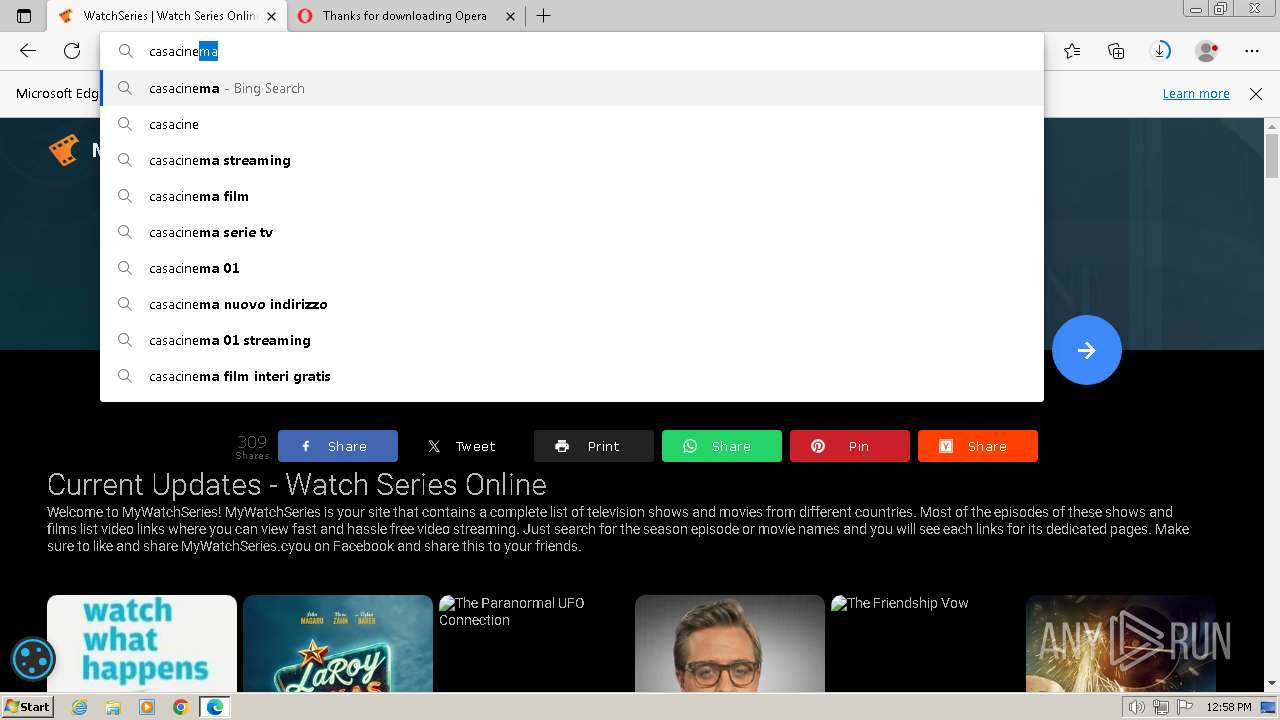Screen dimensions: 1280x720
Task: Click the network tray icon
Action: (x=1160, y=707)
